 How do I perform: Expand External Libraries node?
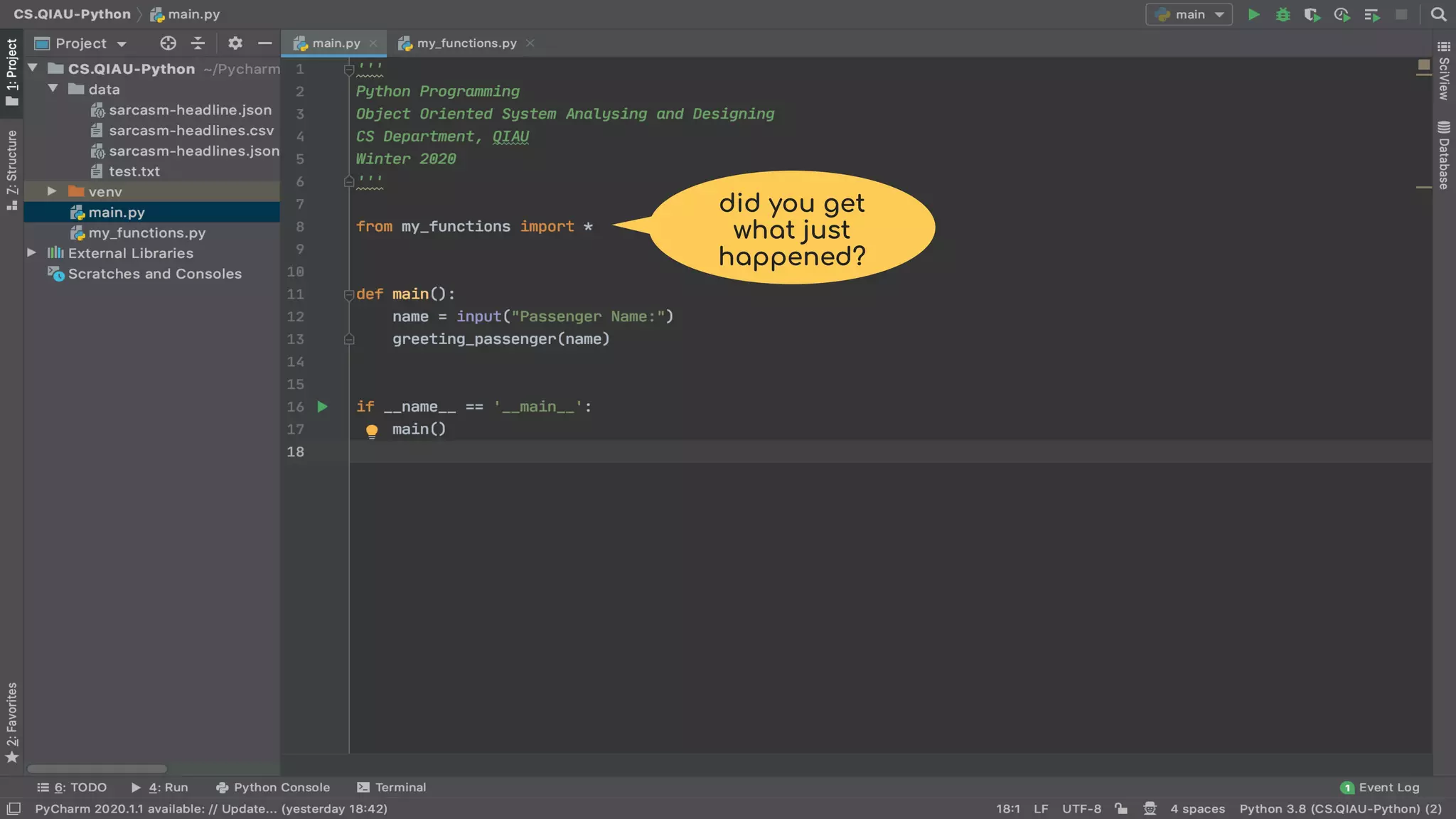tap(31, 252)
